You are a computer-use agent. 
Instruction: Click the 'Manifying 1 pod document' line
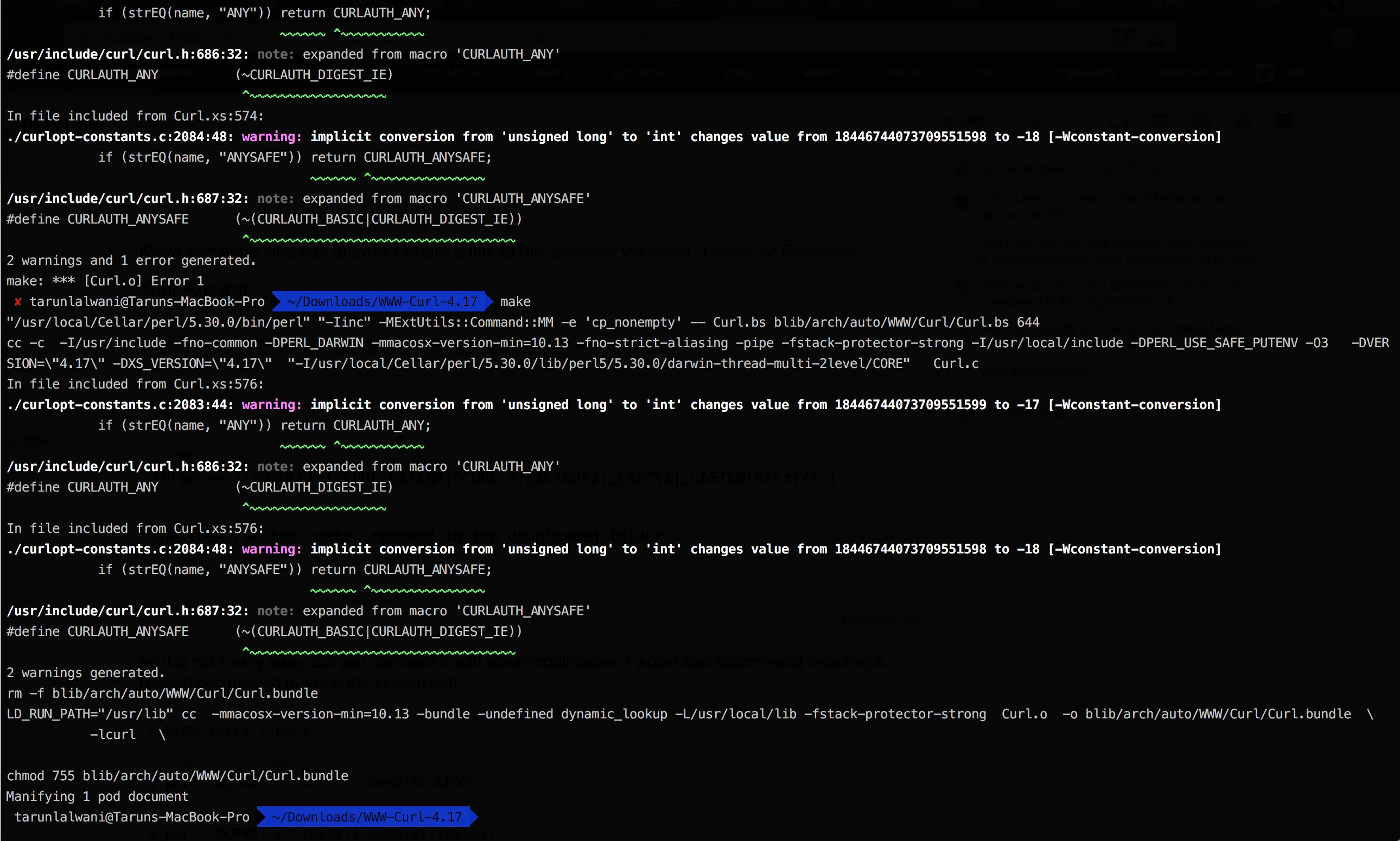click(97, 796)
